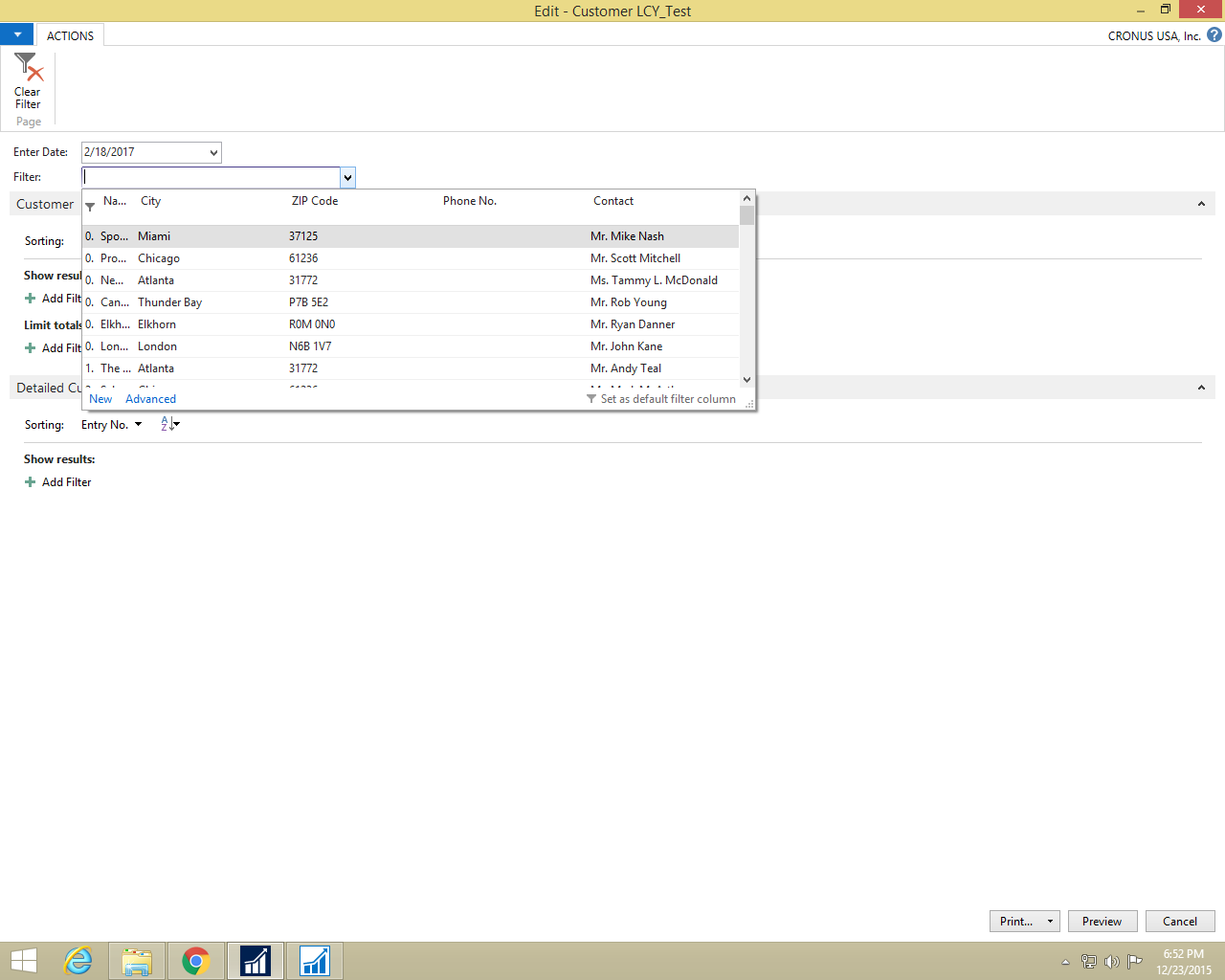Sort lookup by ZIP Code column

click(x=315, y=201)
